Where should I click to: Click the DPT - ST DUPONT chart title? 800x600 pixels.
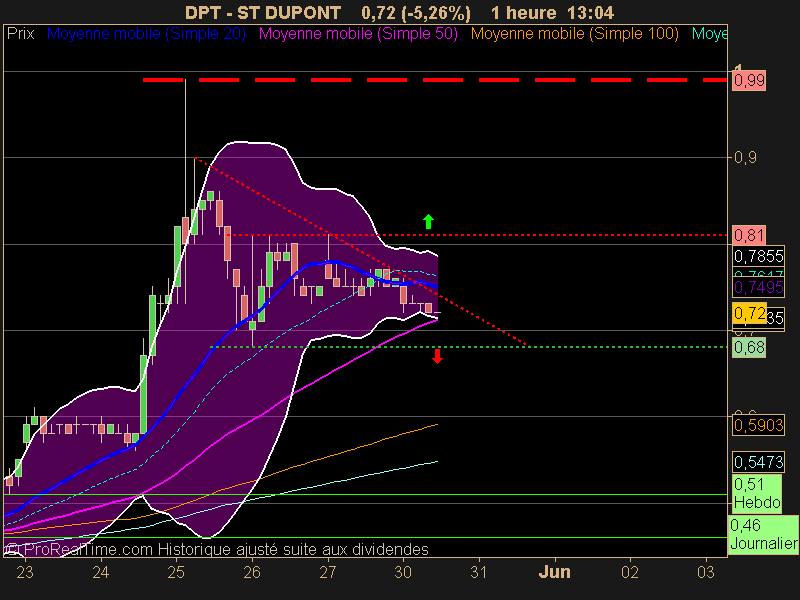263,12
